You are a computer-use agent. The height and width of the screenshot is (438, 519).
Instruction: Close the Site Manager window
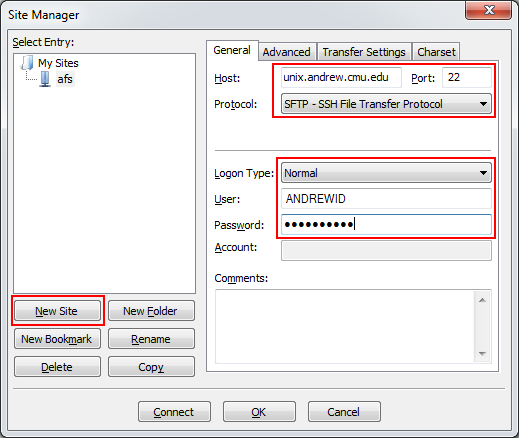click(489, 10)
